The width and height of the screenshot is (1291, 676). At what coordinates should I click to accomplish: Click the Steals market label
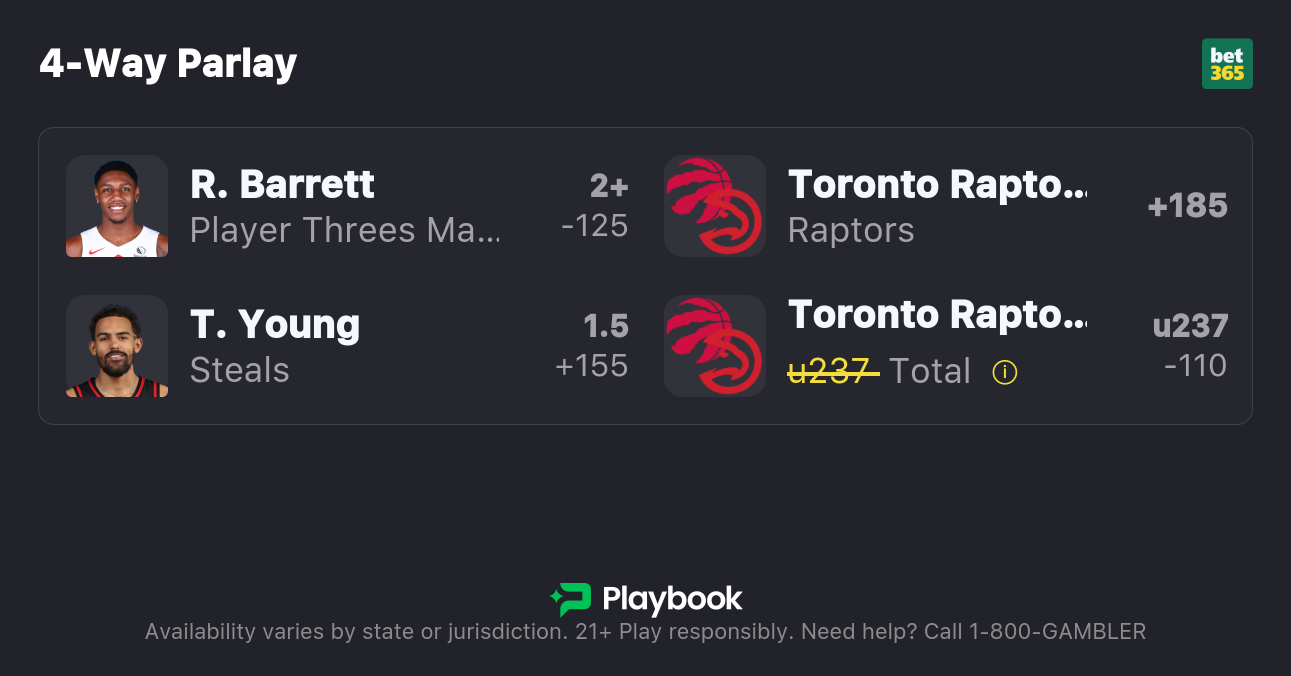240,370
